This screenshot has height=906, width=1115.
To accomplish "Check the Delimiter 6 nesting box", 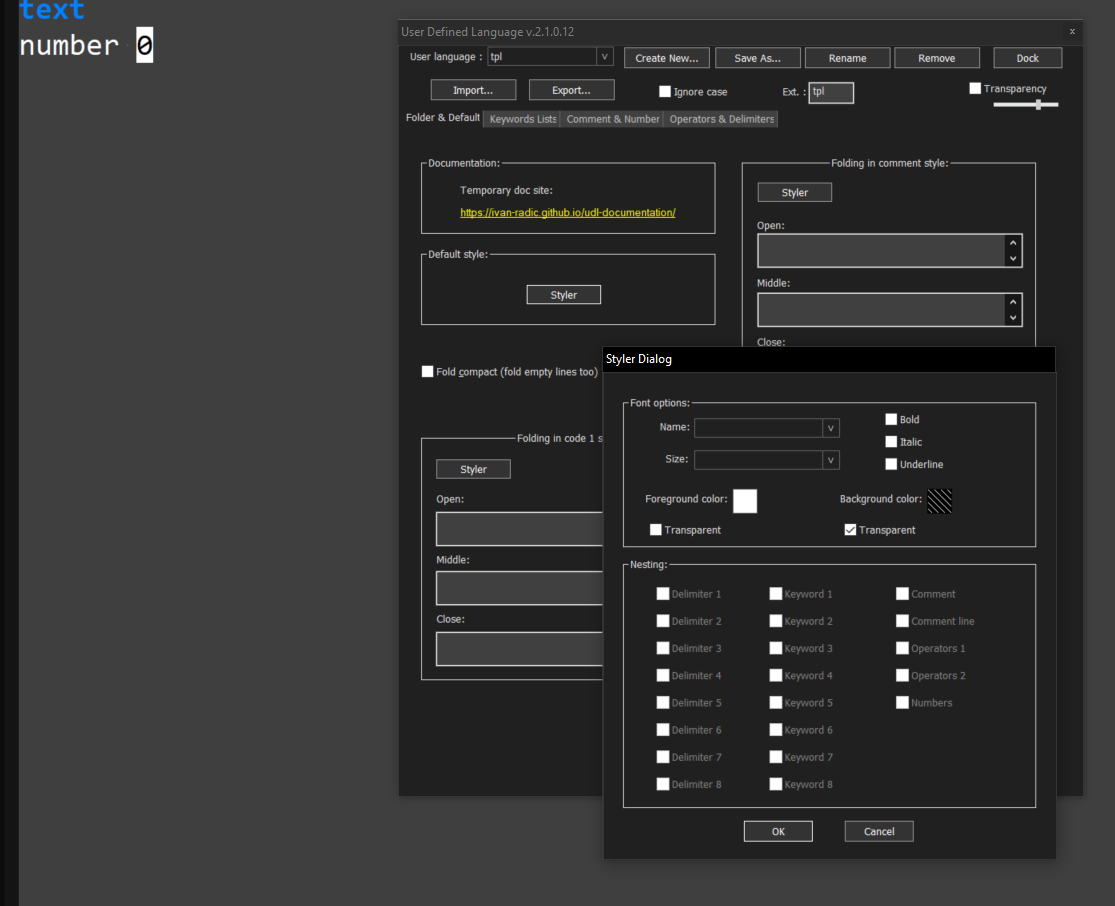I will coord(663,730).
